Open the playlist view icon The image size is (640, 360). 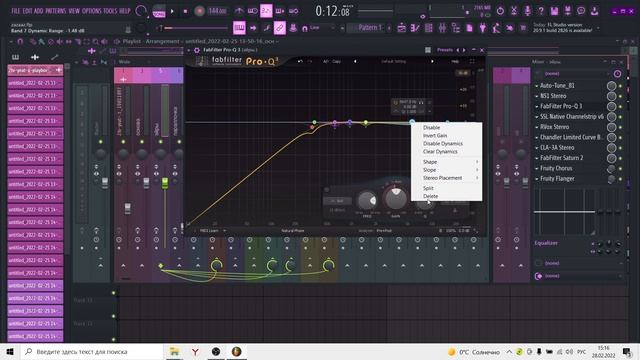coord(402,28)
